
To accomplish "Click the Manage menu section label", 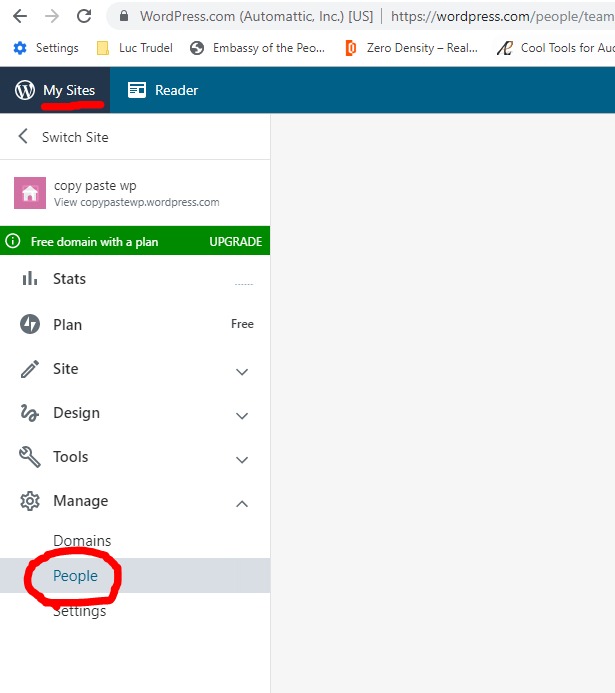I will click(80, 501).
